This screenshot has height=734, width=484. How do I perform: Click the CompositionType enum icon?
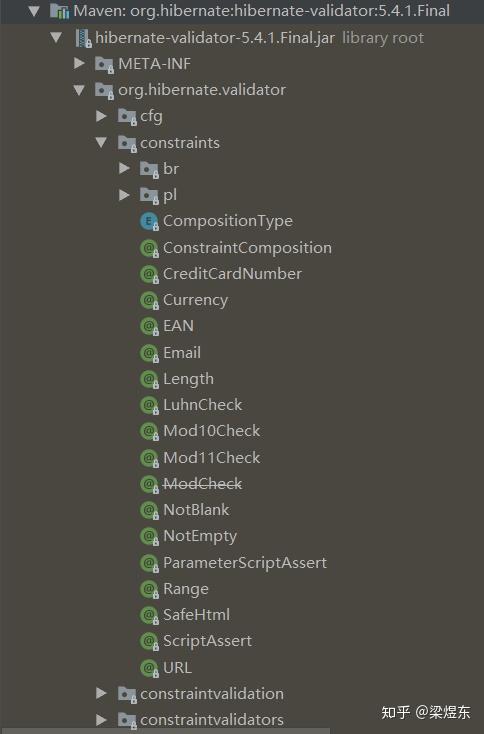[149, 221]
